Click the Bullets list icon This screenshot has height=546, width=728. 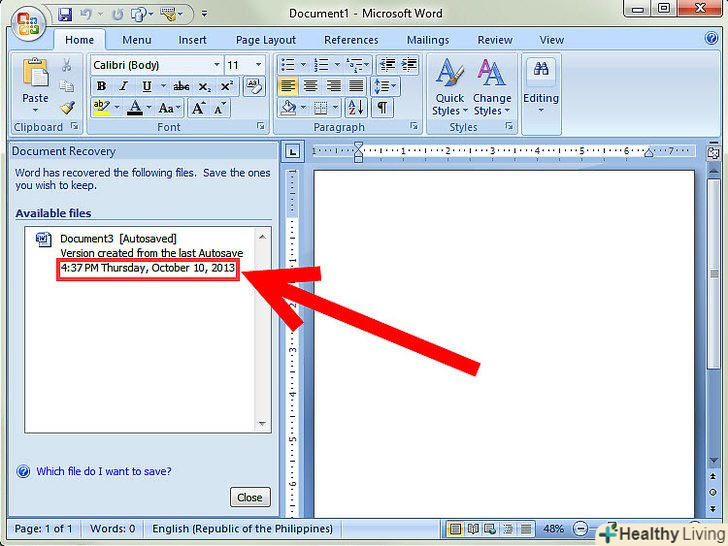click(x=288, y=65)
